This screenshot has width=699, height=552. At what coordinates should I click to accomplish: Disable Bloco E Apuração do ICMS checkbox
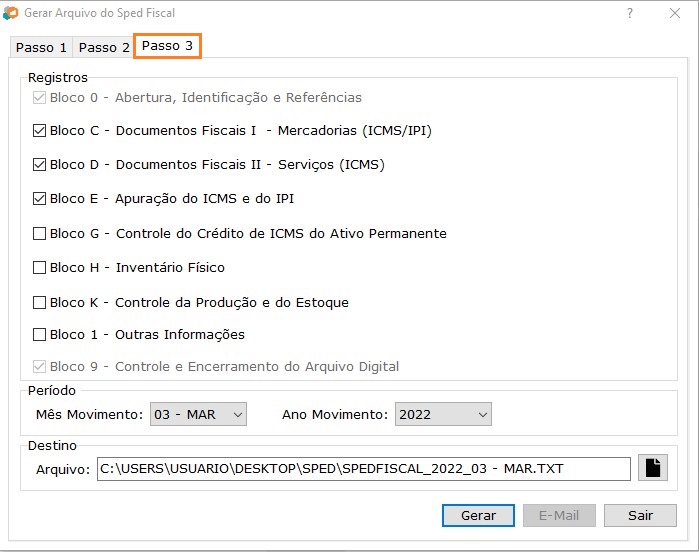coord(40,198)
